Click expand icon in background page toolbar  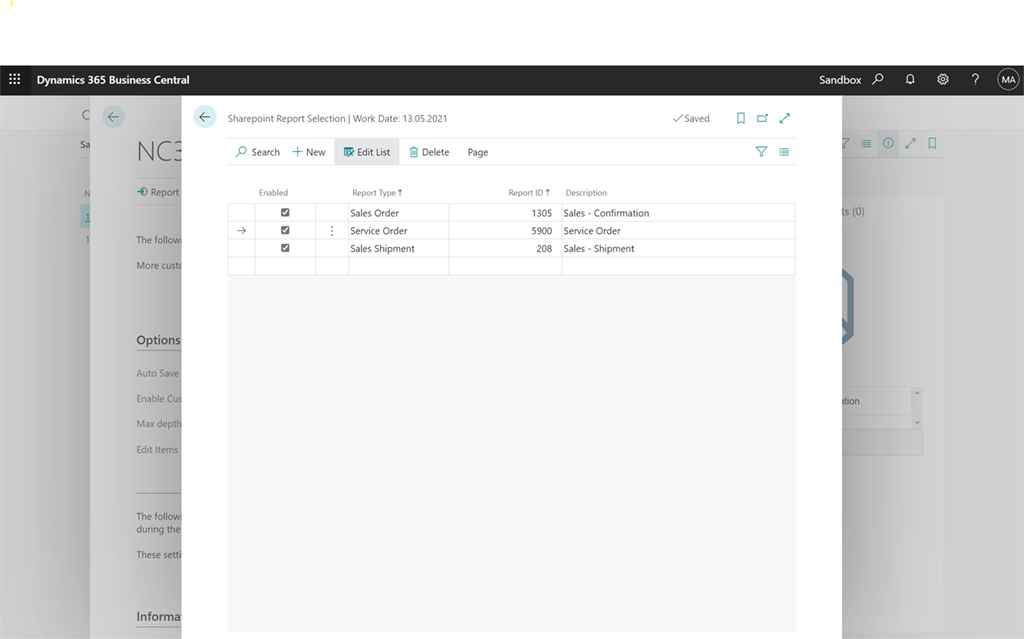coord(910,143)
